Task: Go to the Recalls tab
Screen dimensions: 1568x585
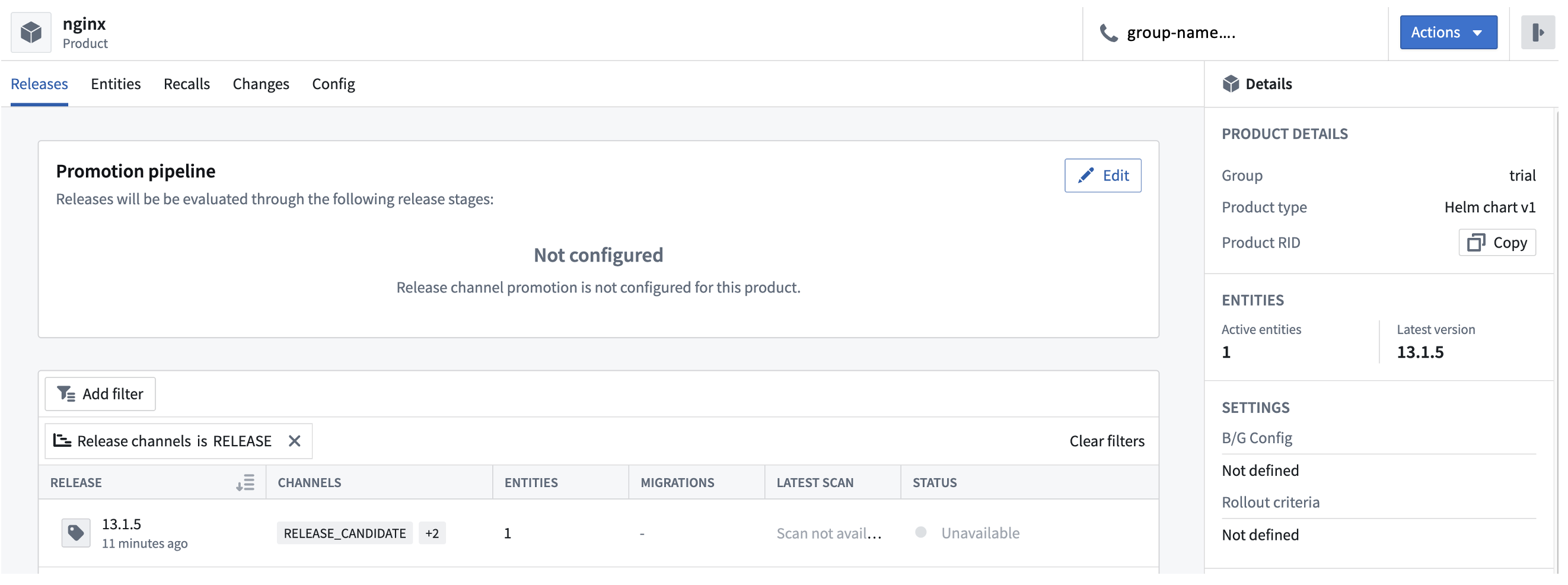Action: [x=187, y=84]
